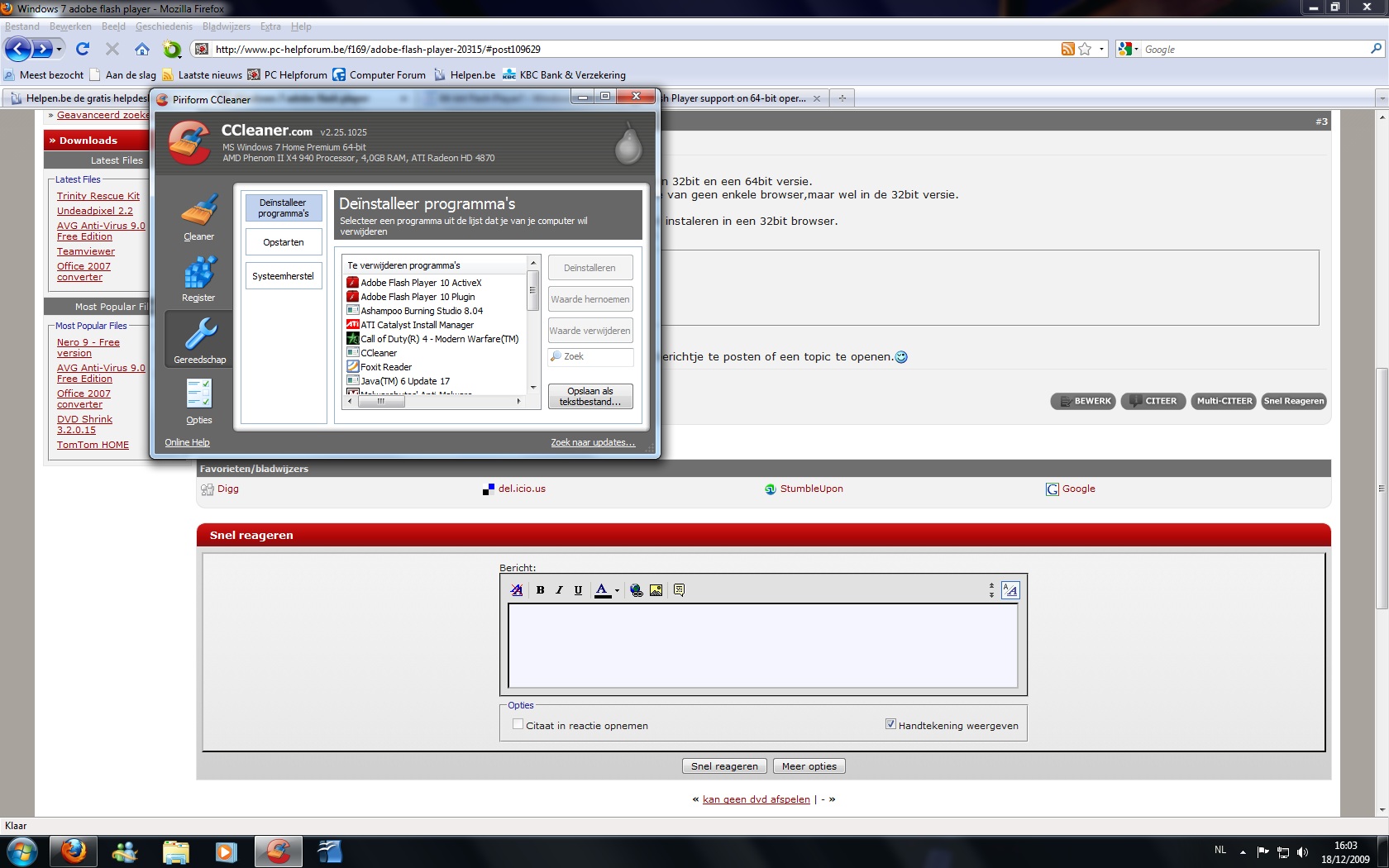Viewport: 1389px width, 868px height.
Task: Click the network icon in system tray
Action: coord(1283,852)
